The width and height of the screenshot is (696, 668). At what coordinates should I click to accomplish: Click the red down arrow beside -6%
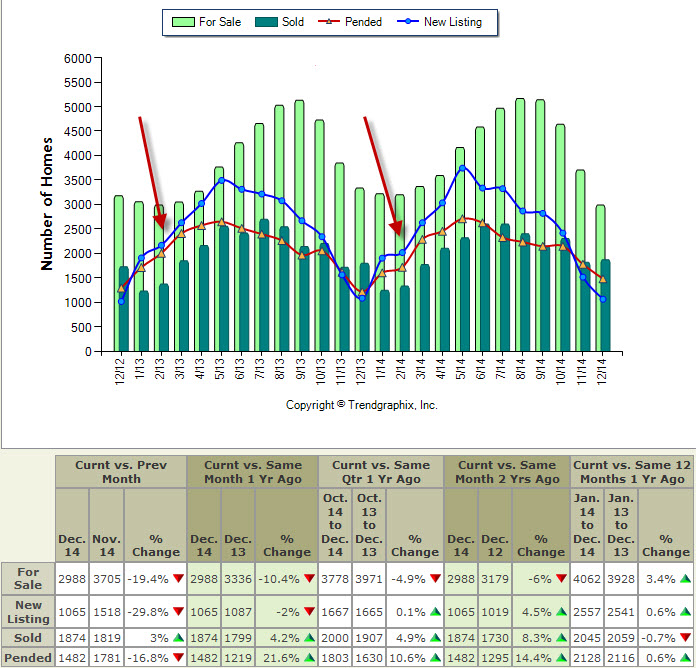coord(562,578)
